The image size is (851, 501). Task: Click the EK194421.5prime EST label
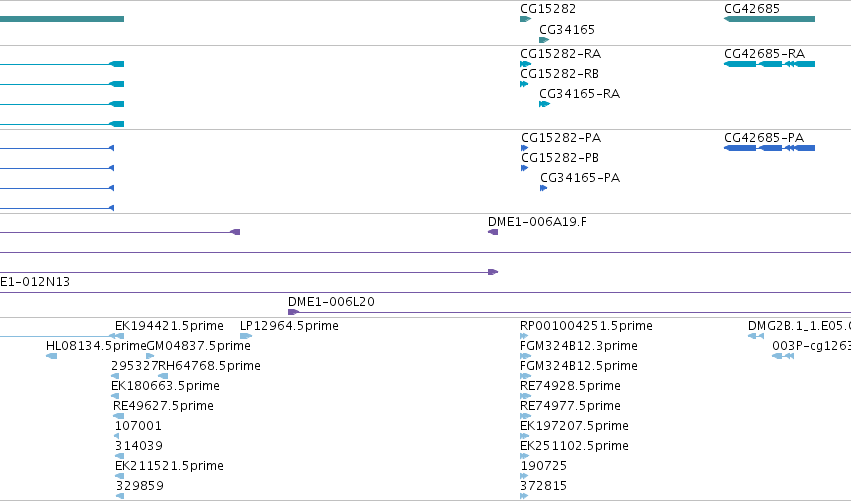pos(169,326)
